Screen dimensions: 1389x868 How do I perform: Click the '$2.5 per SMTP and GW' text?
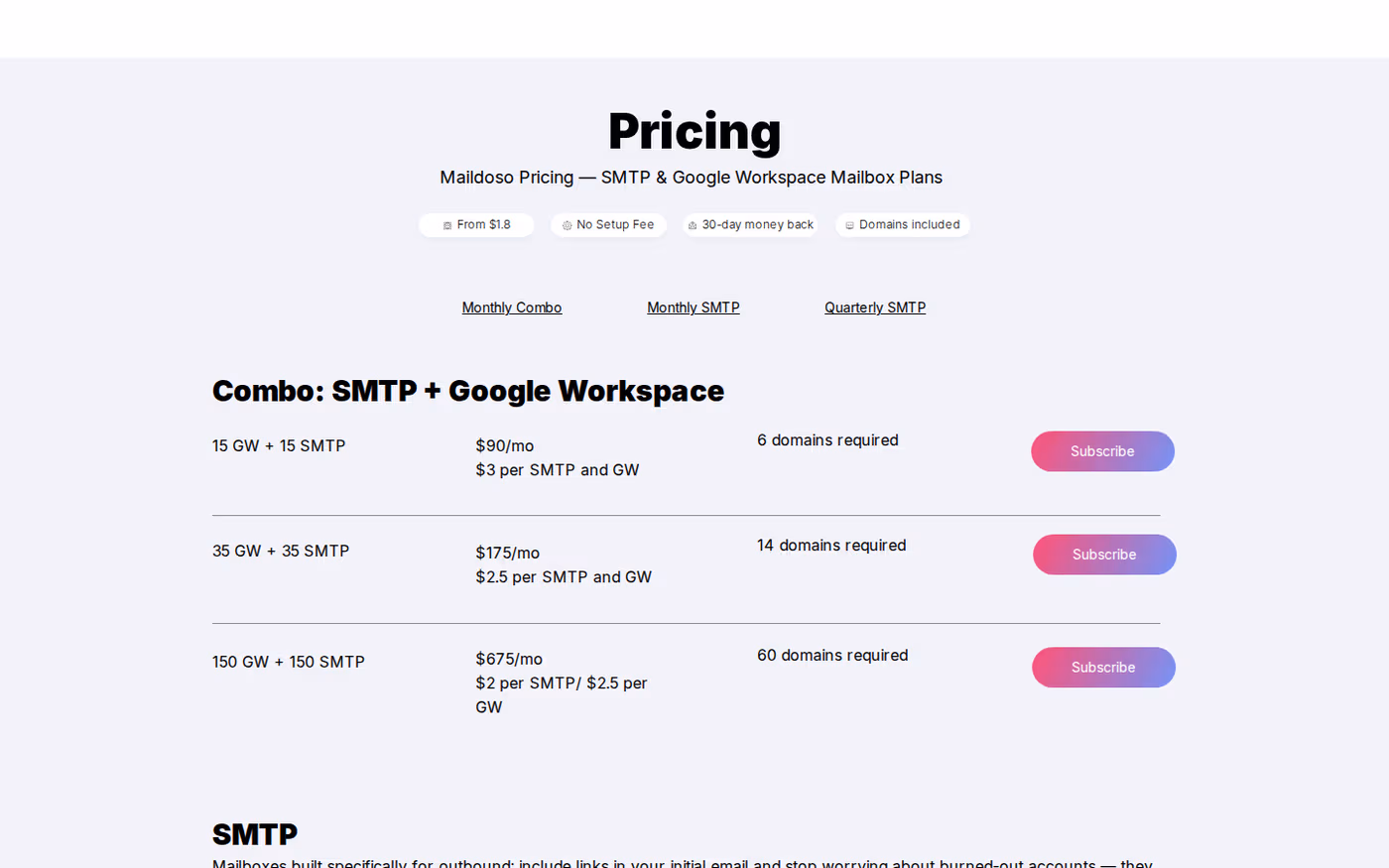click(564, 577)
